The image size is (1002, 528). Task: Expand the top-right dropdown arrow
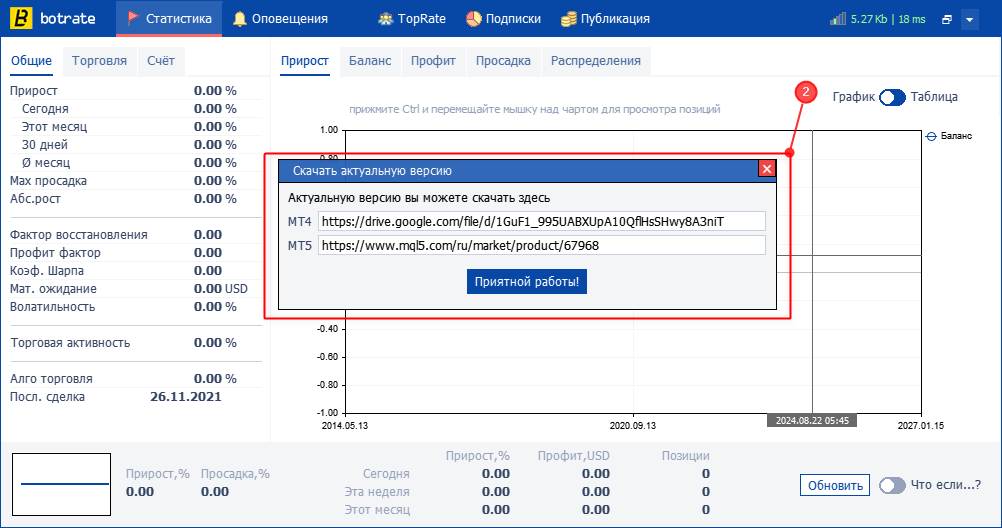coord(969,19)
